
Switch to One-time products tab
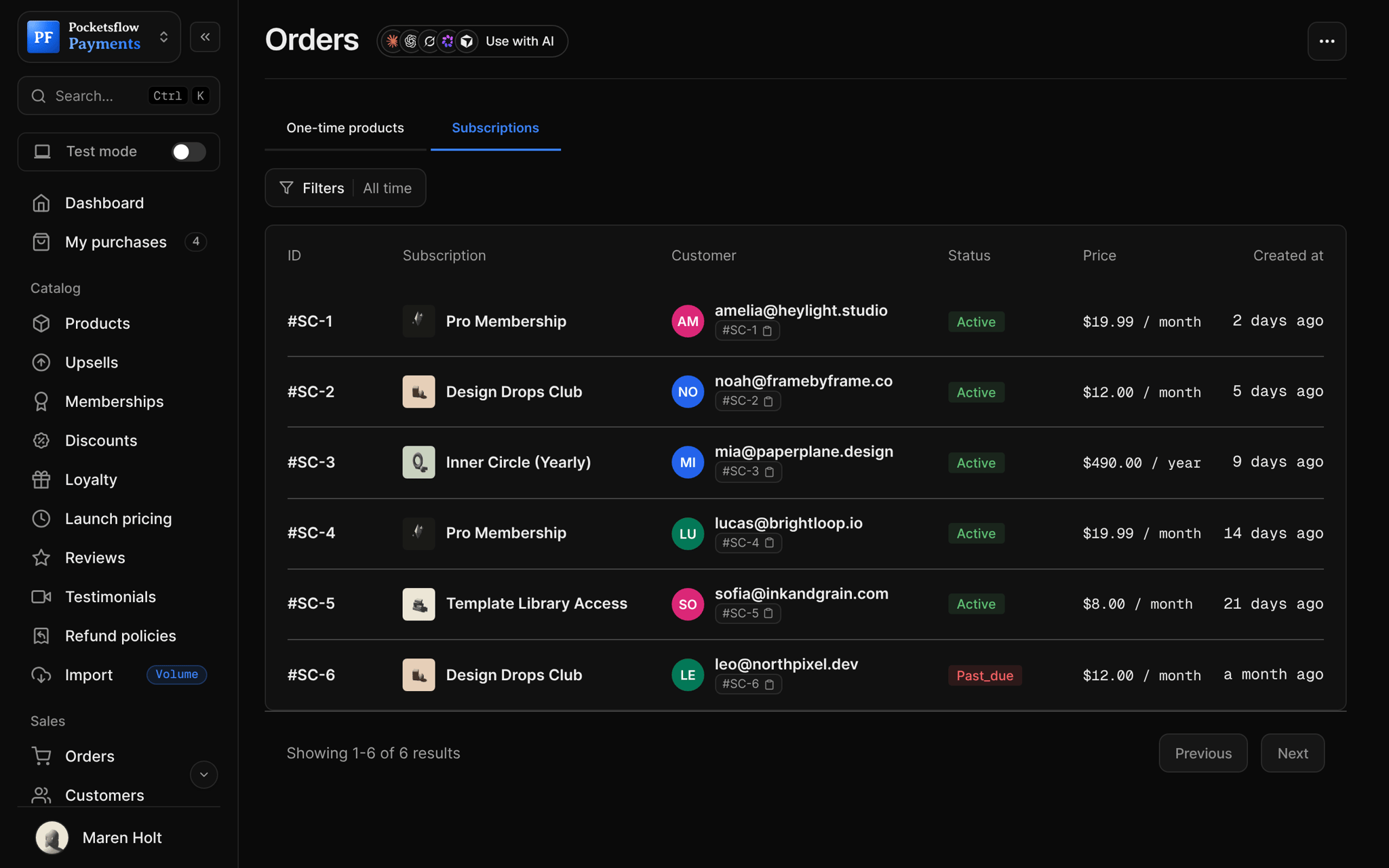(345, 128)
